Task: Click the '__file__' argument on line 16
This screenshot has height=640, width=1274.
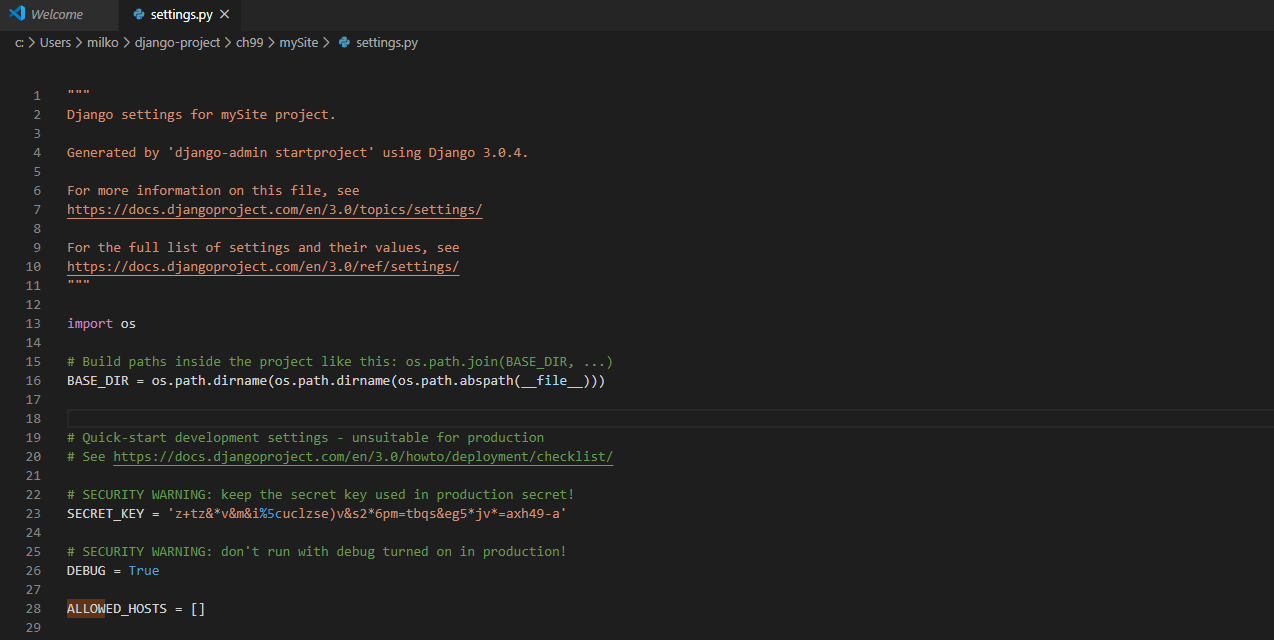Action: pyautogui.click(x=551, y=381)
